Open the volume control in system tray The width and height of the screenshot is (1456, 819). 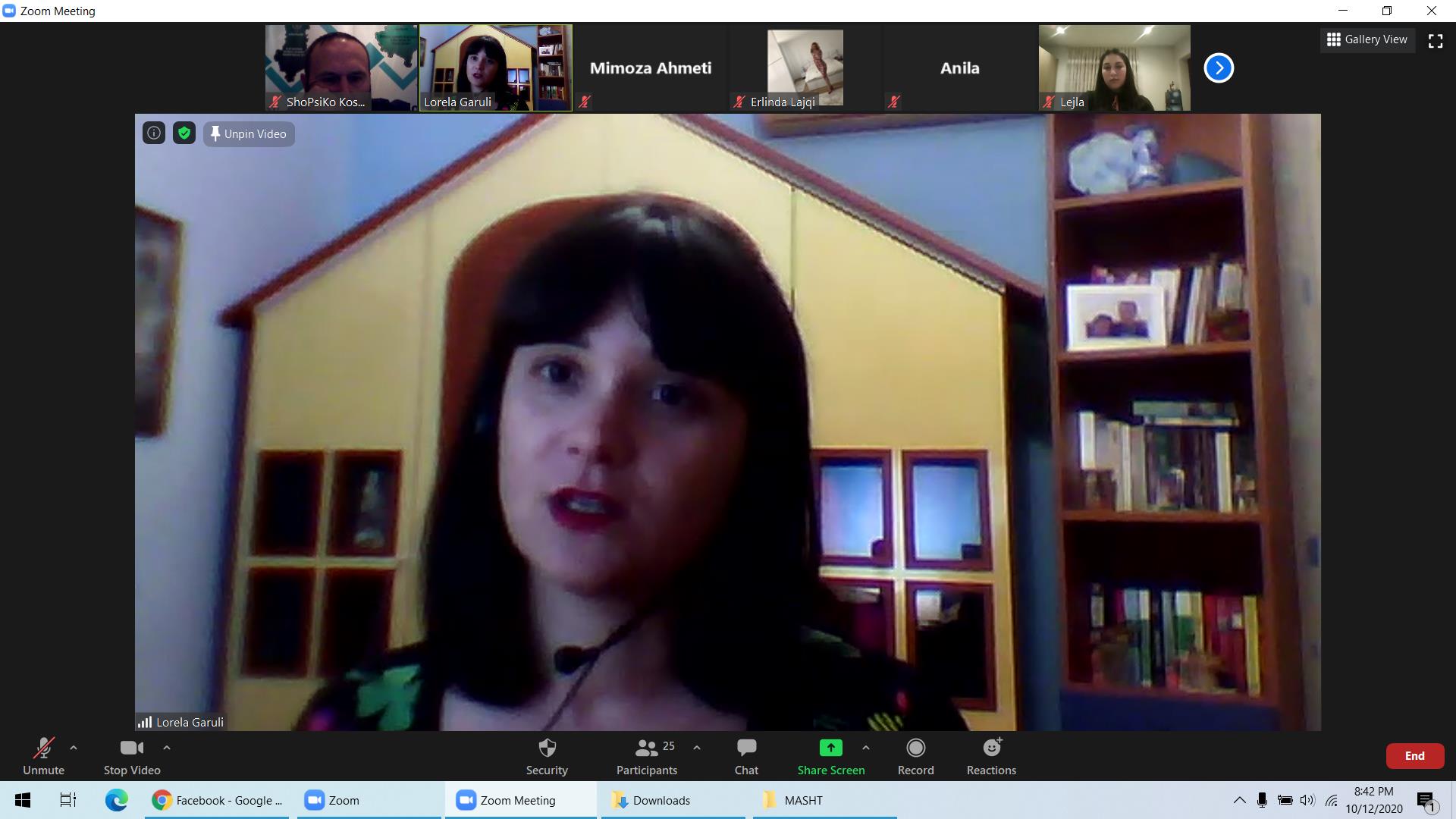click(1307, 800)
